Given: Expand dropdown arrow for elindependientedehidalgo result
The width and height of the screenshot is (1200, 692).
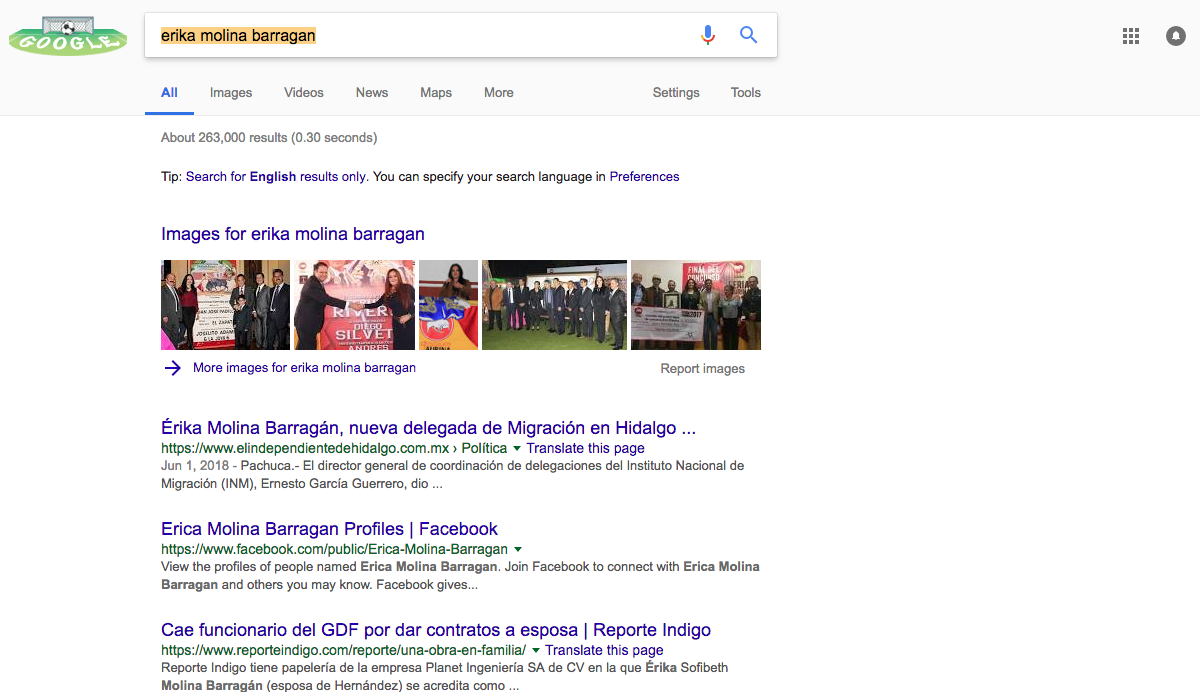Looking at the screenshot, I should 517,449.
